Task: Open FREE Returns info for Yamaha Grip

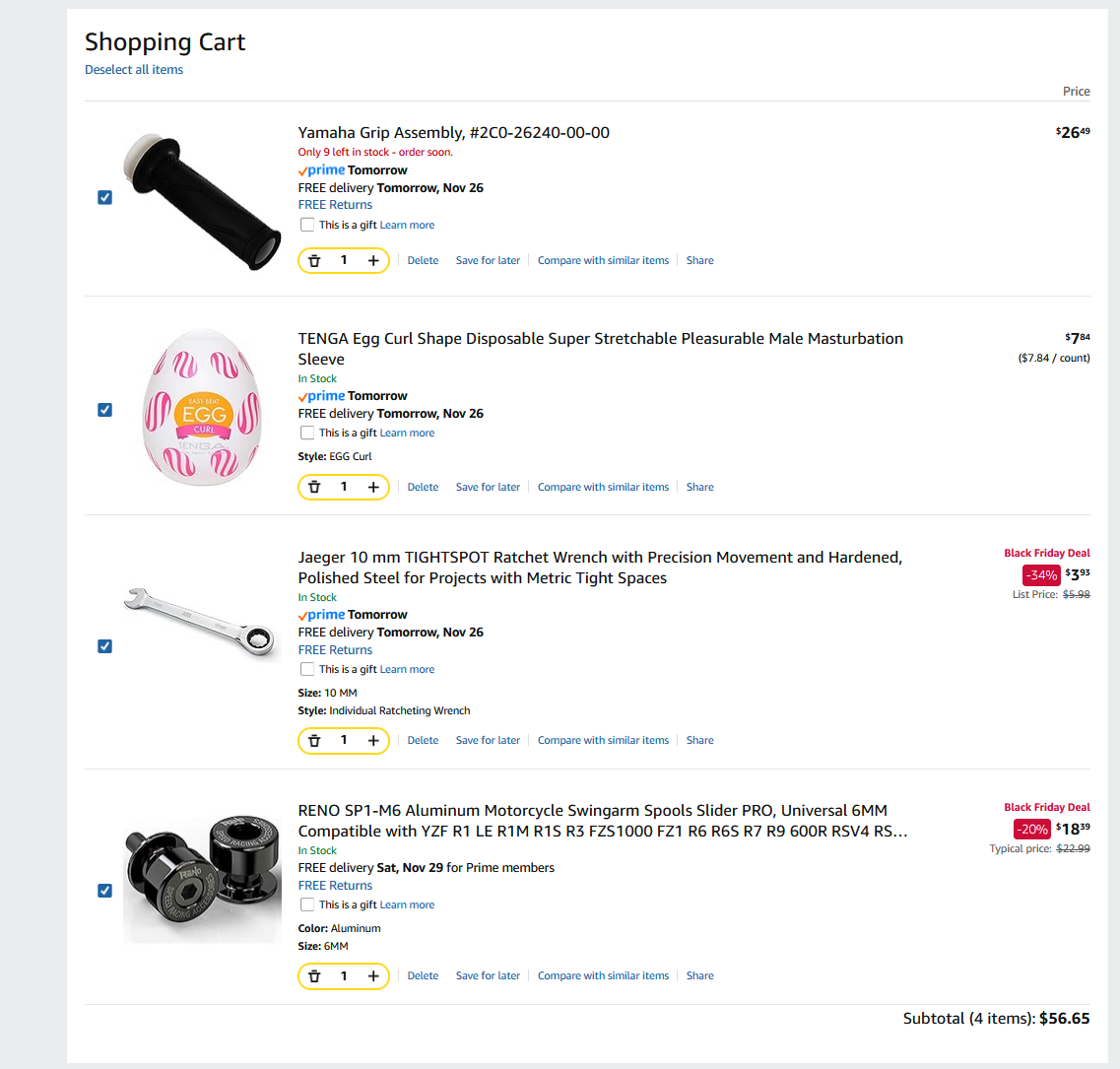Action: (335, 205)
